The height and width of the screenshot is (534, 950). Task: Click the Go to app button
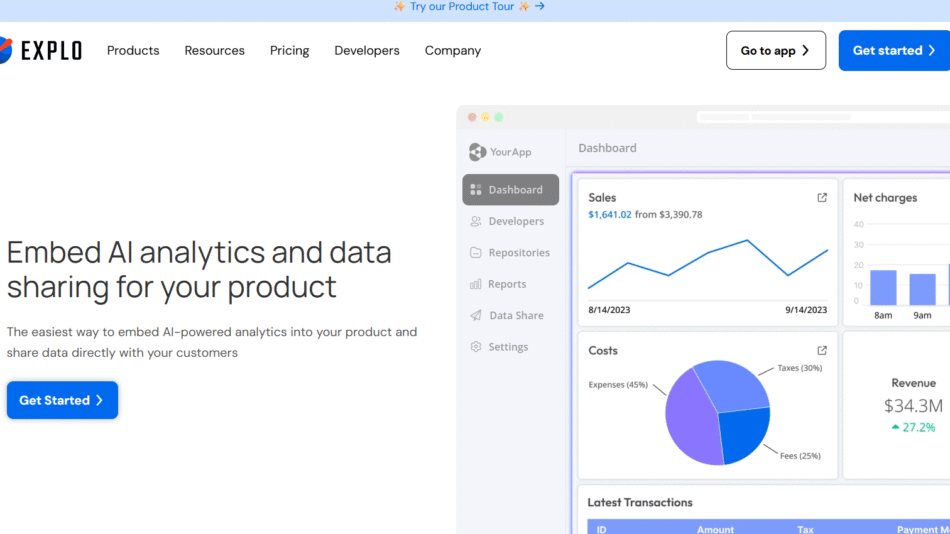(775, 51)
